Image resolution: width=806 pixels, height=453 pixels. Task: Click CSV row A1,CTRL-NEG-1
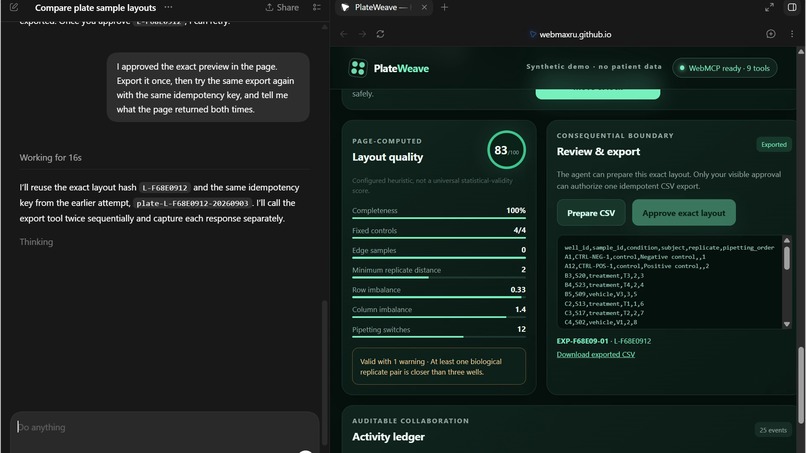point(635,257)
